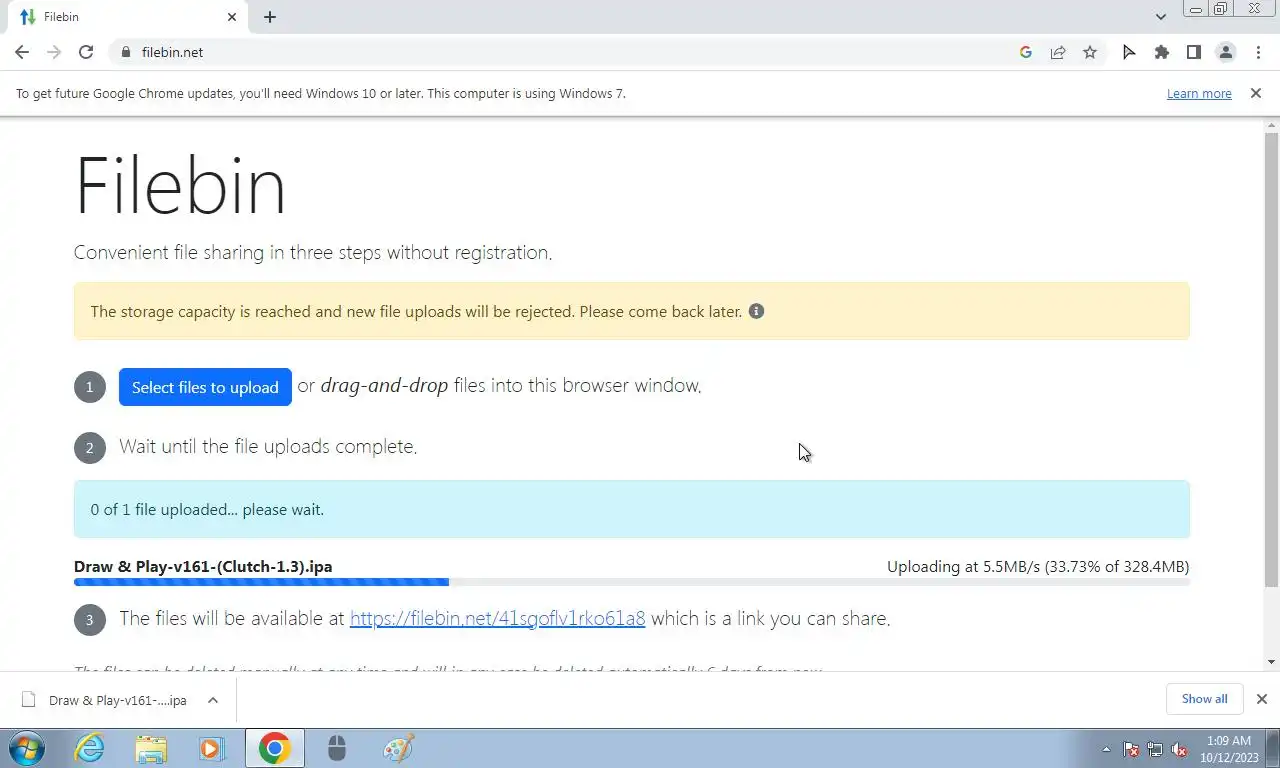Click the browser forward arrow

pyautogui.click(x=54, y=52)
